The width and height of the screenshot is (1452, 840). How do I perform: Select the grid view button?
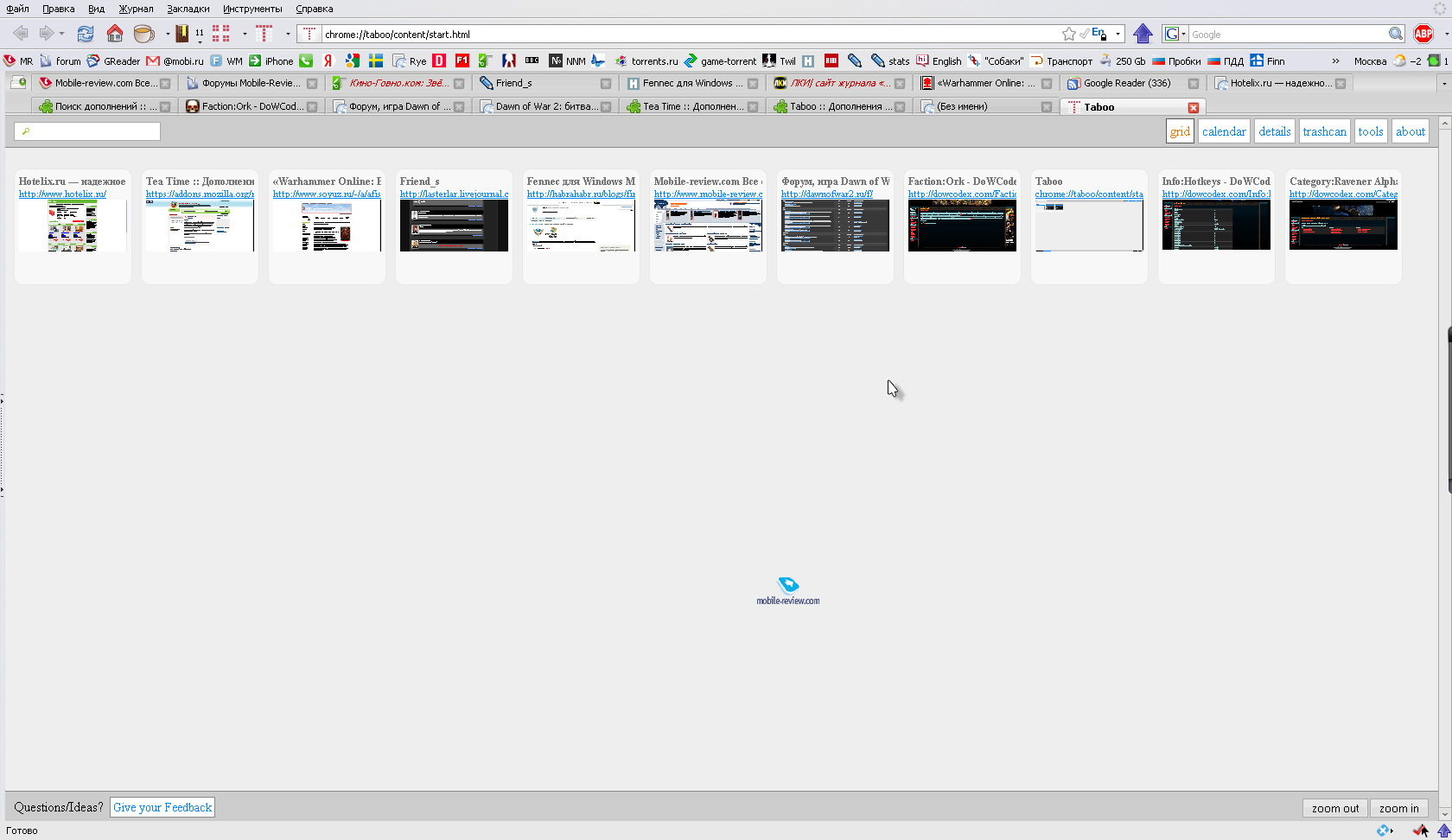1180,131
